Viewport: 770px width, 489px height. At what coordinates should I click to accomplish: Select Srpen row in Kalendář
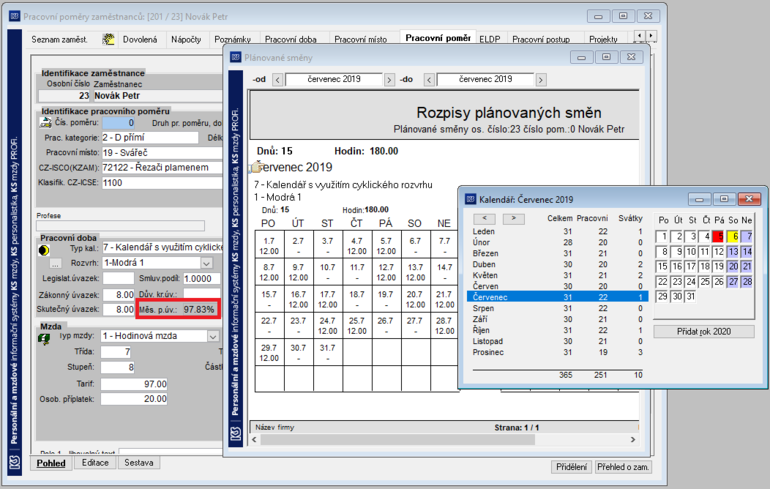[x=557, y=308]
